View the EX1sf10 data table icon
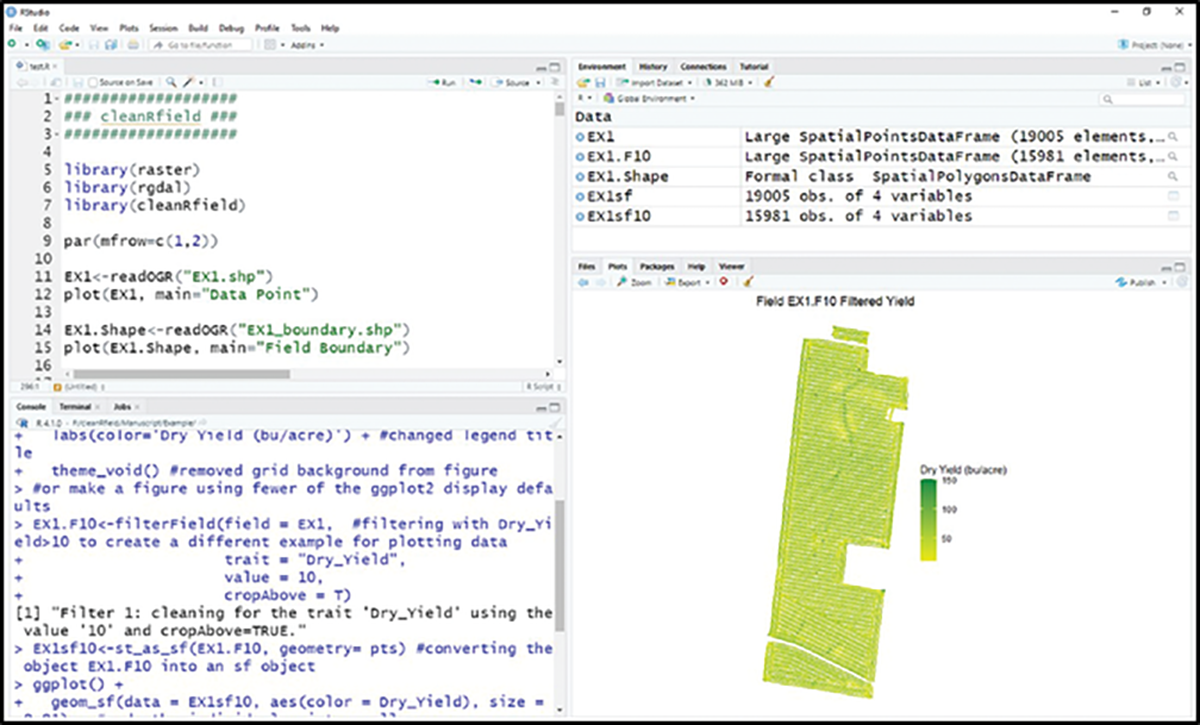Screen dimensions: 1200x725 click(x=1173, y=216)
